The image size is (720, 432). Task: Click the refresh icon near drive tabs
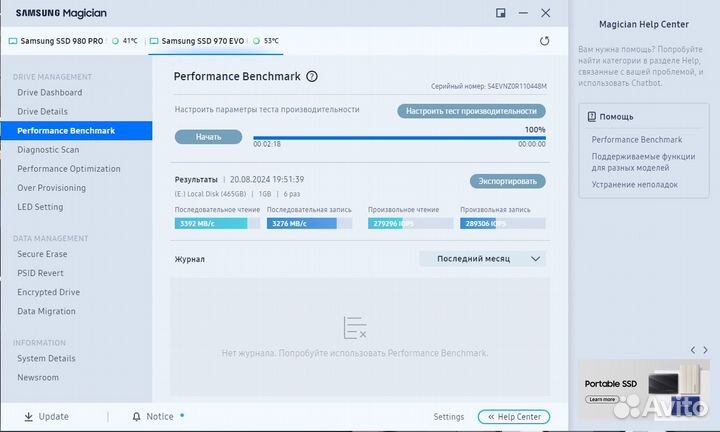544,41
